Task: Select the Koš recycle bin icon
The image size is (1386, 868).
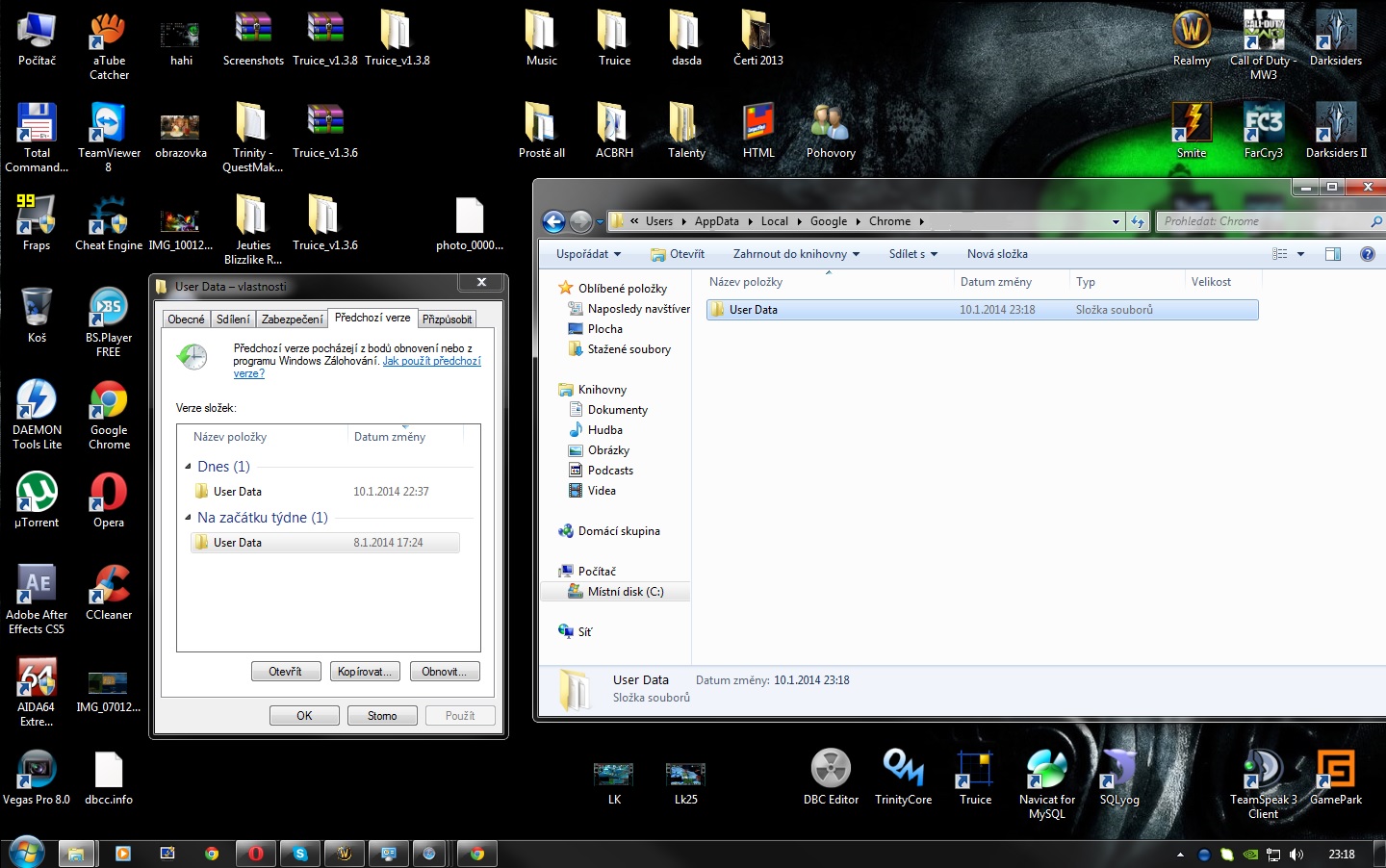Action: tap(37, 316)
